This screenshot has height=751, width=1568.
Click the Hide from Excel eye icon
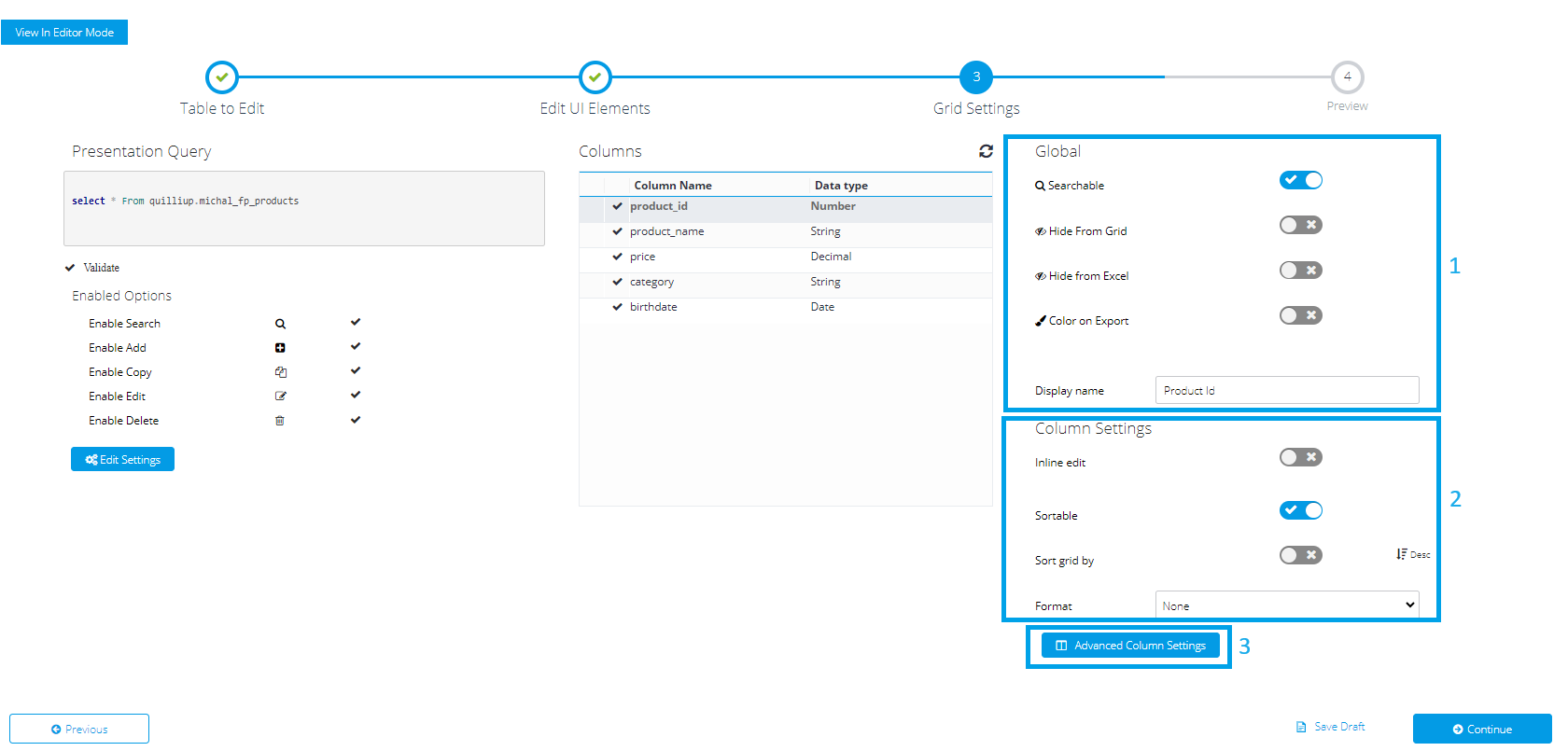tap(1040, 276)
